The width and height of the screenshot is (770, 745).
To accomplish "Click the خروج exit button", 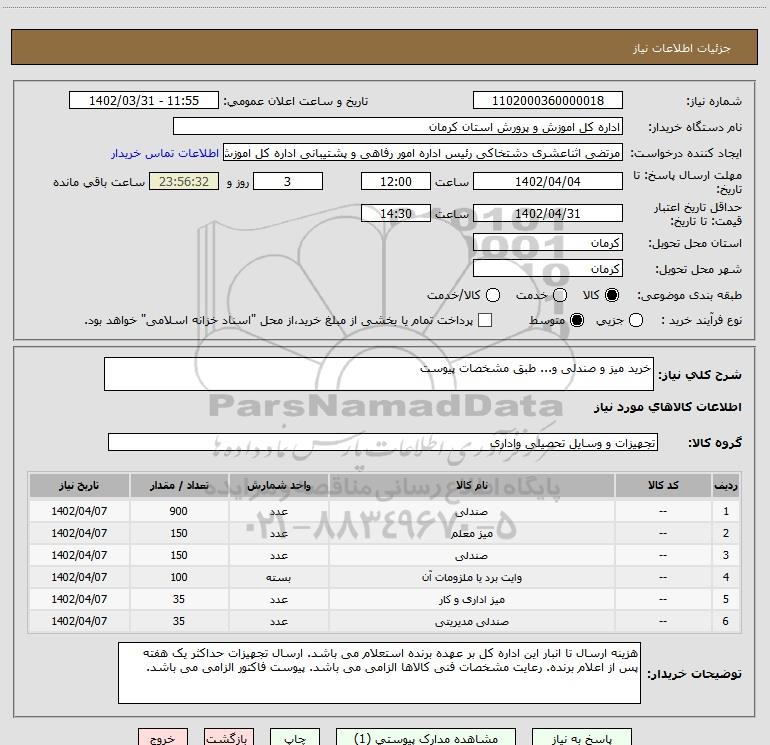I will [163, 738].
